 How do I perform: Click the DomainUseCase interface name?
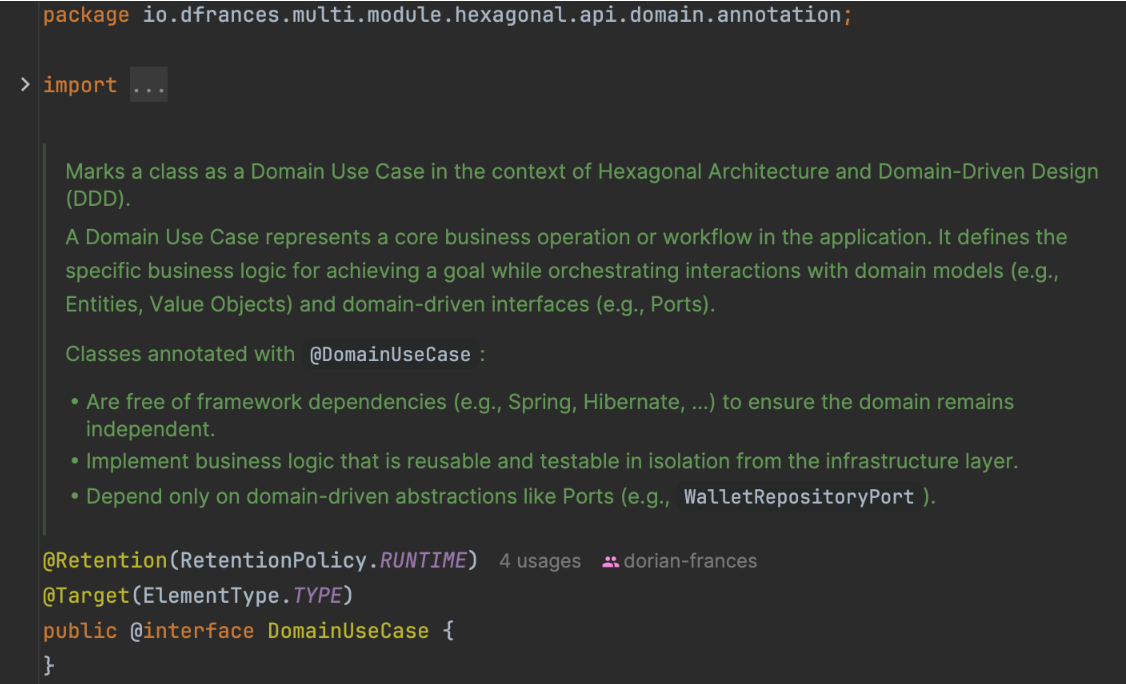tap(348, 631)
